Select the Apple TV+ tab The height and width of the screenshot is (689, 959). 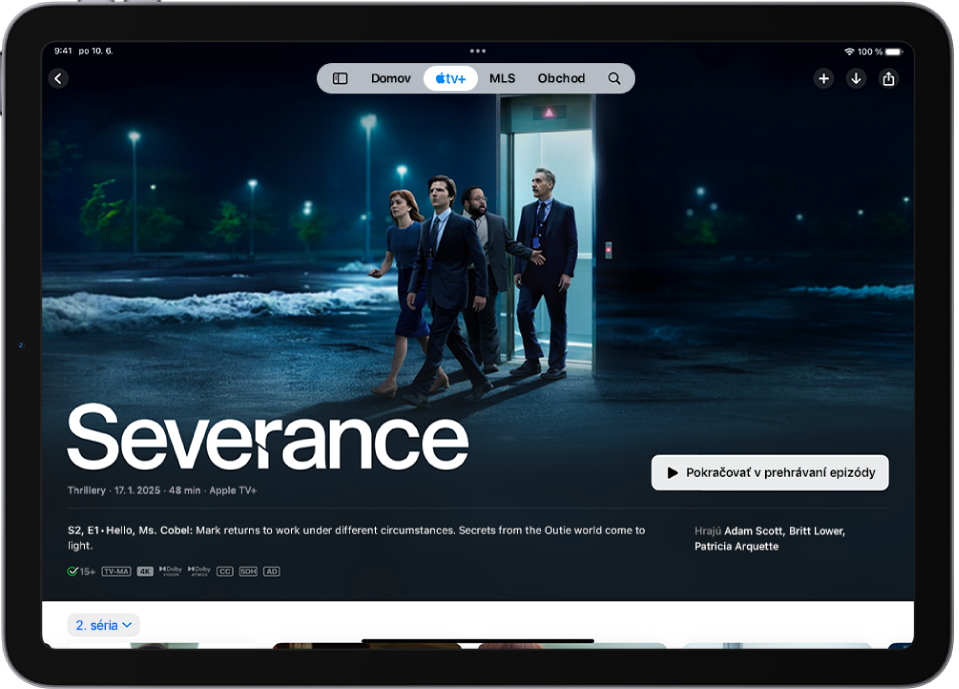coord(451,78)
